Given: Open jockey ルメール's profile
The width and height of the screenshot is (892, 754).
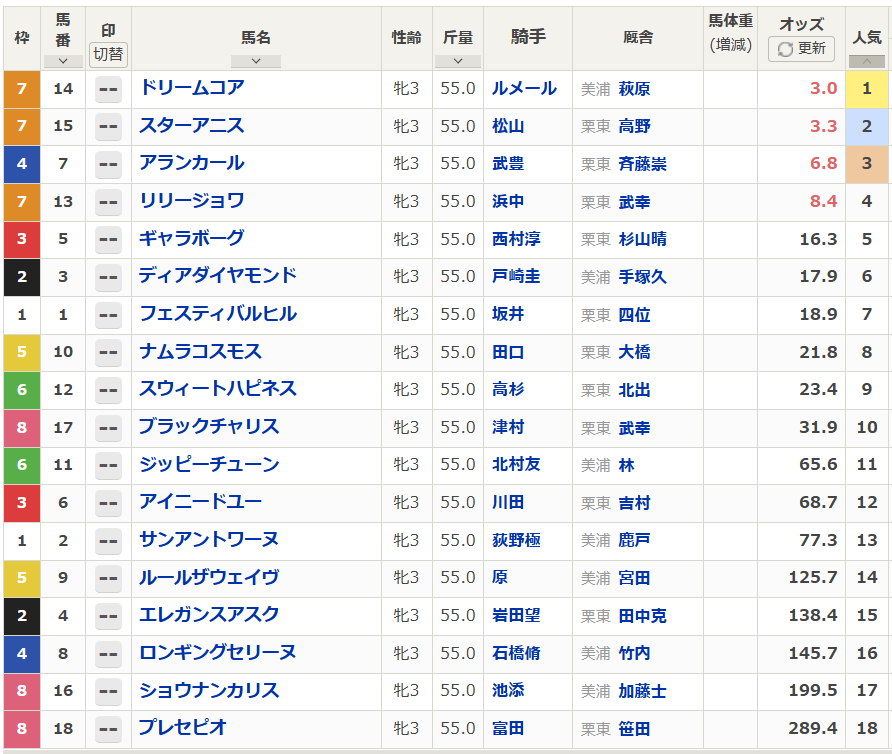Looking at the screenshot, I should click(524, 88).
